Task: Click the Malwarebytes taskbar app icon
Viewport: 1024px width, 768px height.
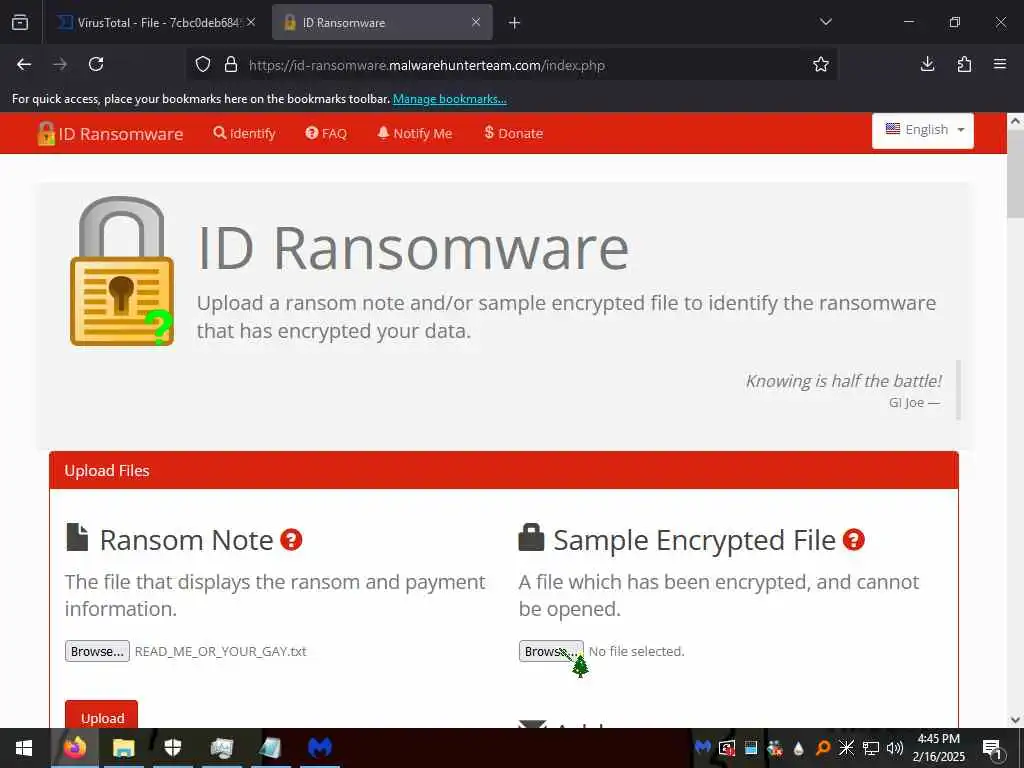Action: (x=320, y=748)
